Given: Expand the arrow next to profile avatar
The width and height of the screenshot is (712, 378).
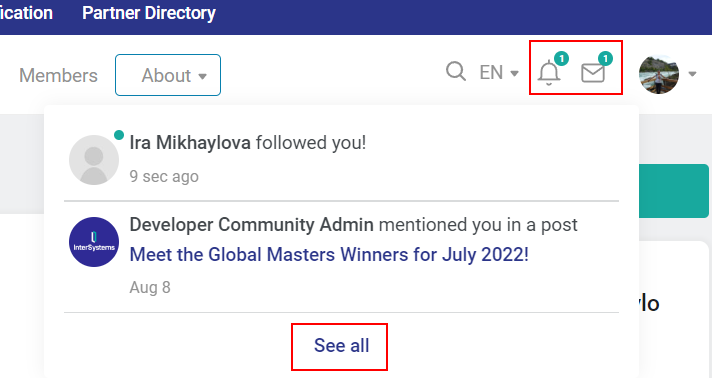Looking at the screenshot, I should [692, 74].
